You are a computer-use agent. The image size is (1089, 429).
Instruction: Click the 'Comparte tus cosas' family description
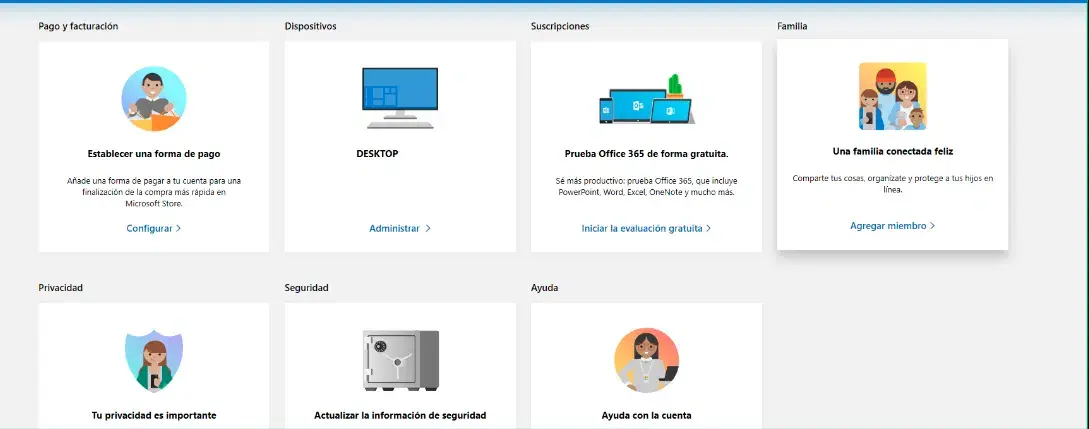[892, 184]
